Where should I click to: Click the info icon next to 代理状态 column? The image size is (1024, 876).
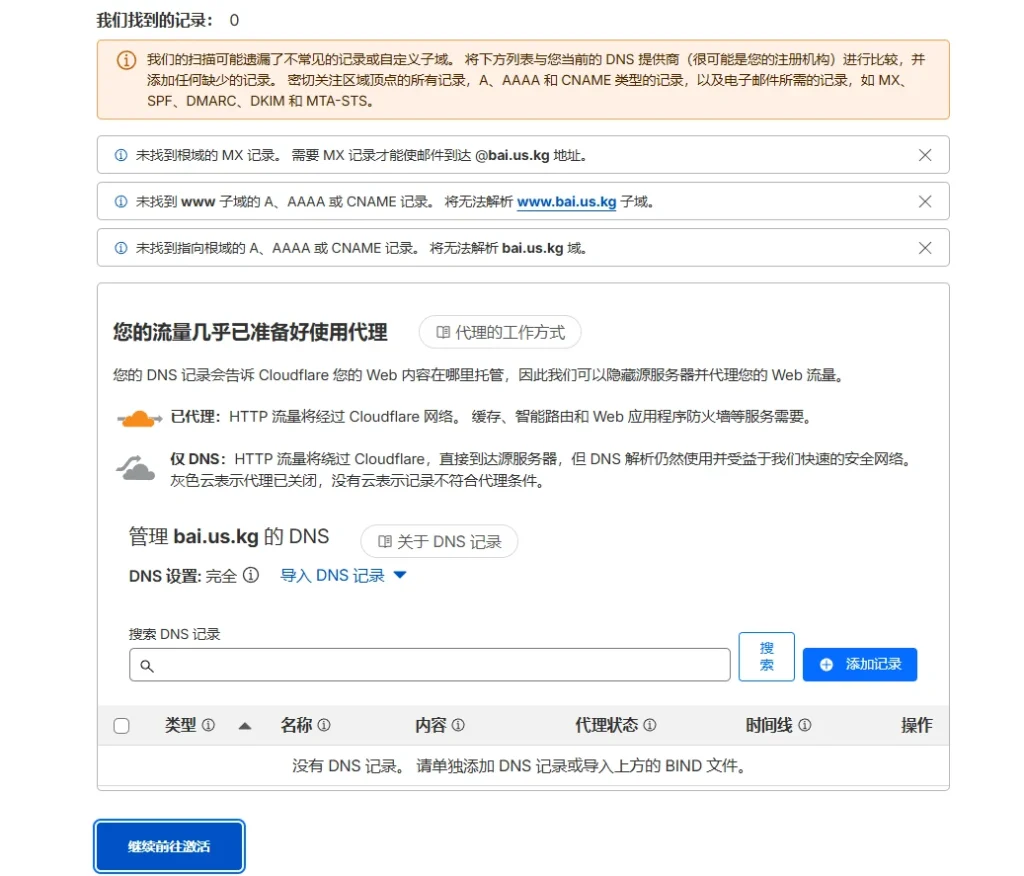[x=649, y=725]
